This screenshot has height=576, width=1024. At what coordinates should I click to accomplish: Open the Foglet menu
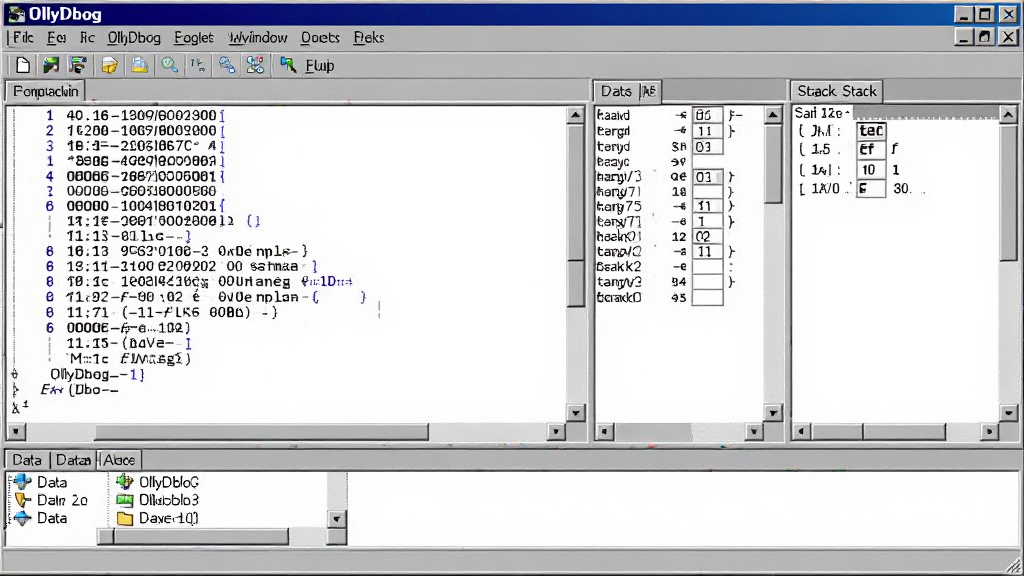click(x=193, y=38)
